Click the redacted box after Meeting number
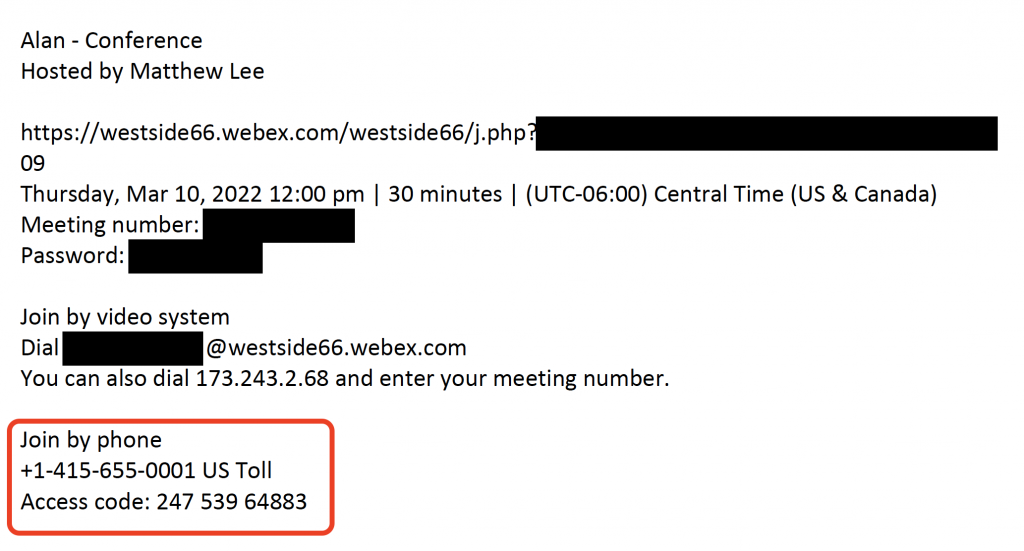1024x551 pixels. tap(279, 226)
